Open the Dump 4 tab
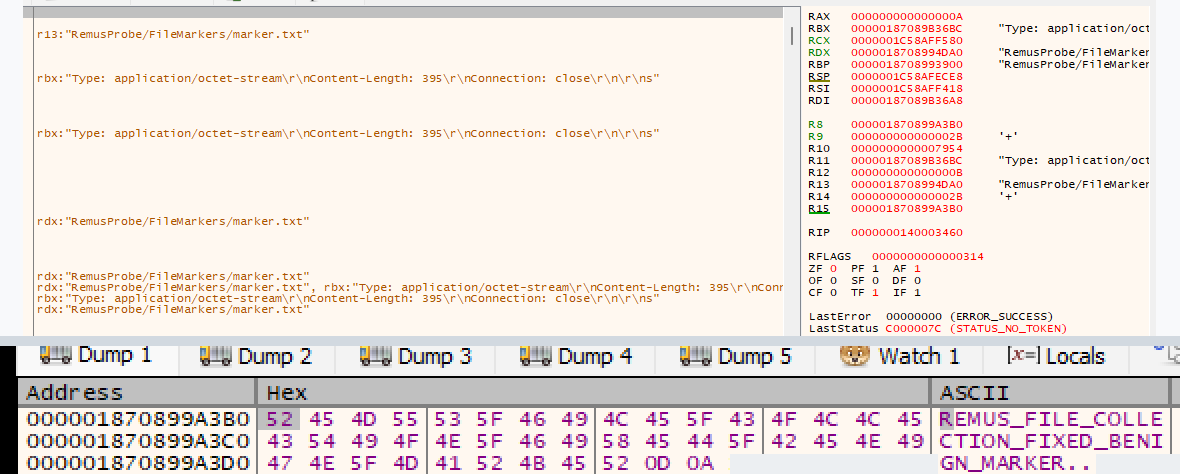 point(576,356)
